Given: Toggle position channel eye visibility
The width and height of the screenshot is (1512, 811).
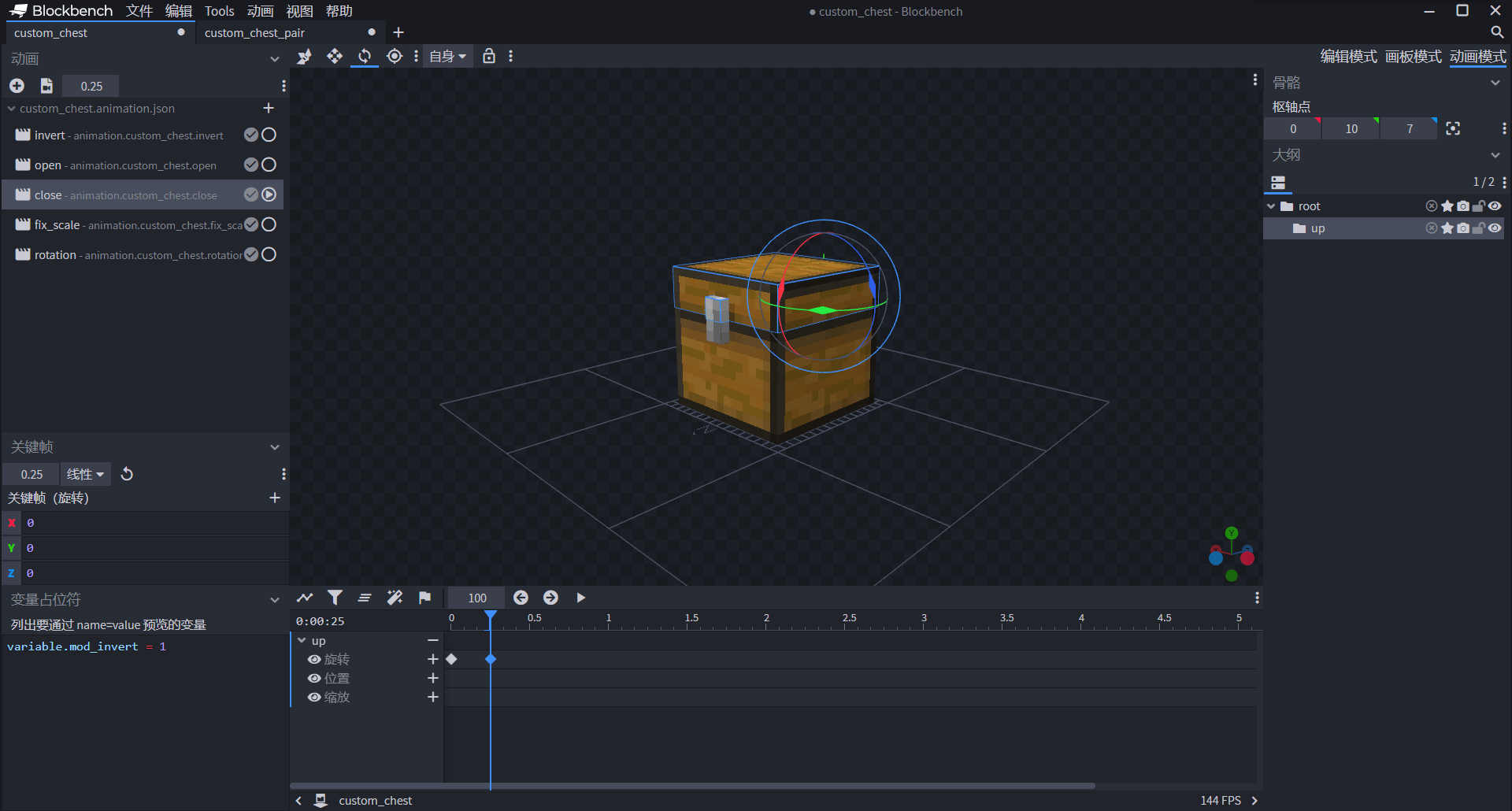Looking at the screenshot, I should pyautogui.click(x=314, y=678).
